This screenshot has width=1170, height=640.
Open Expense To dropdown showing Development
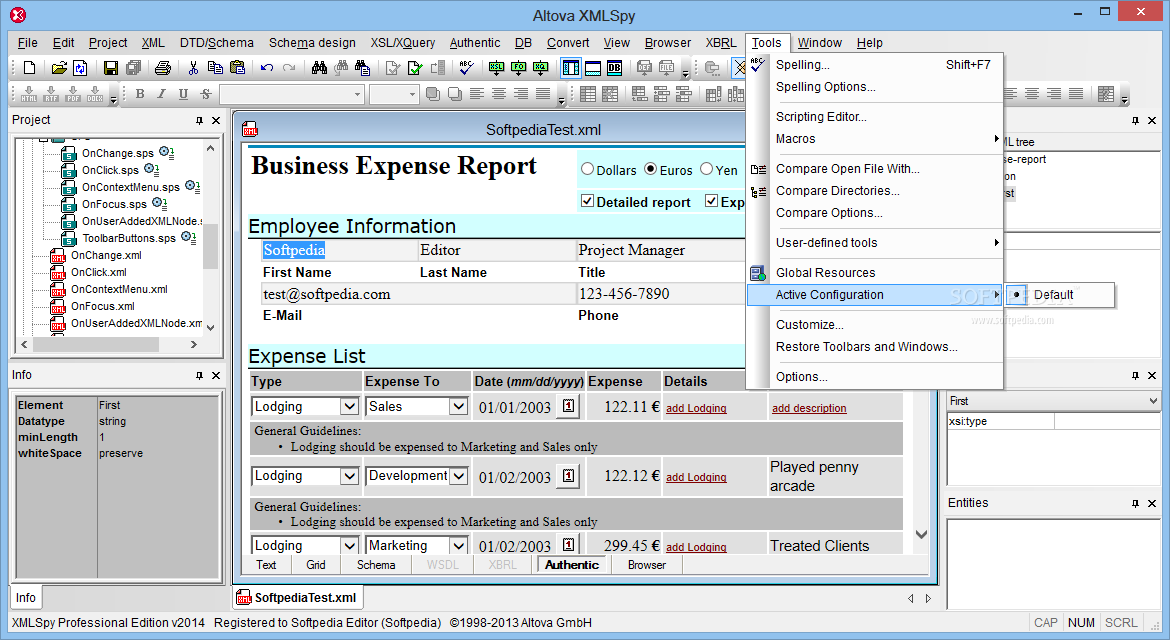tap(458, 476)
